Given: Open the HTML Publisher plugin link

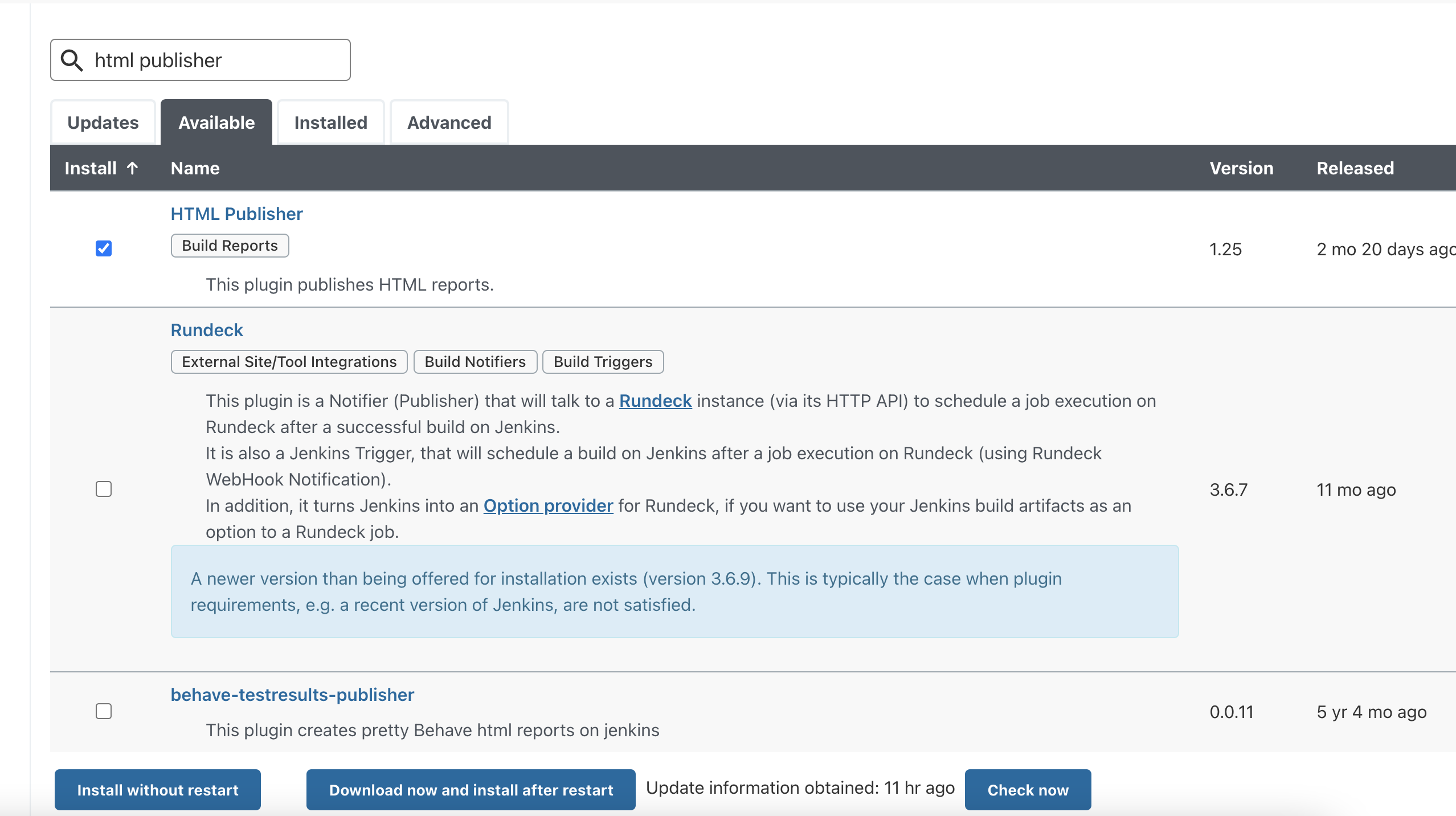Looking at the screenshot, I should point(236,214).
